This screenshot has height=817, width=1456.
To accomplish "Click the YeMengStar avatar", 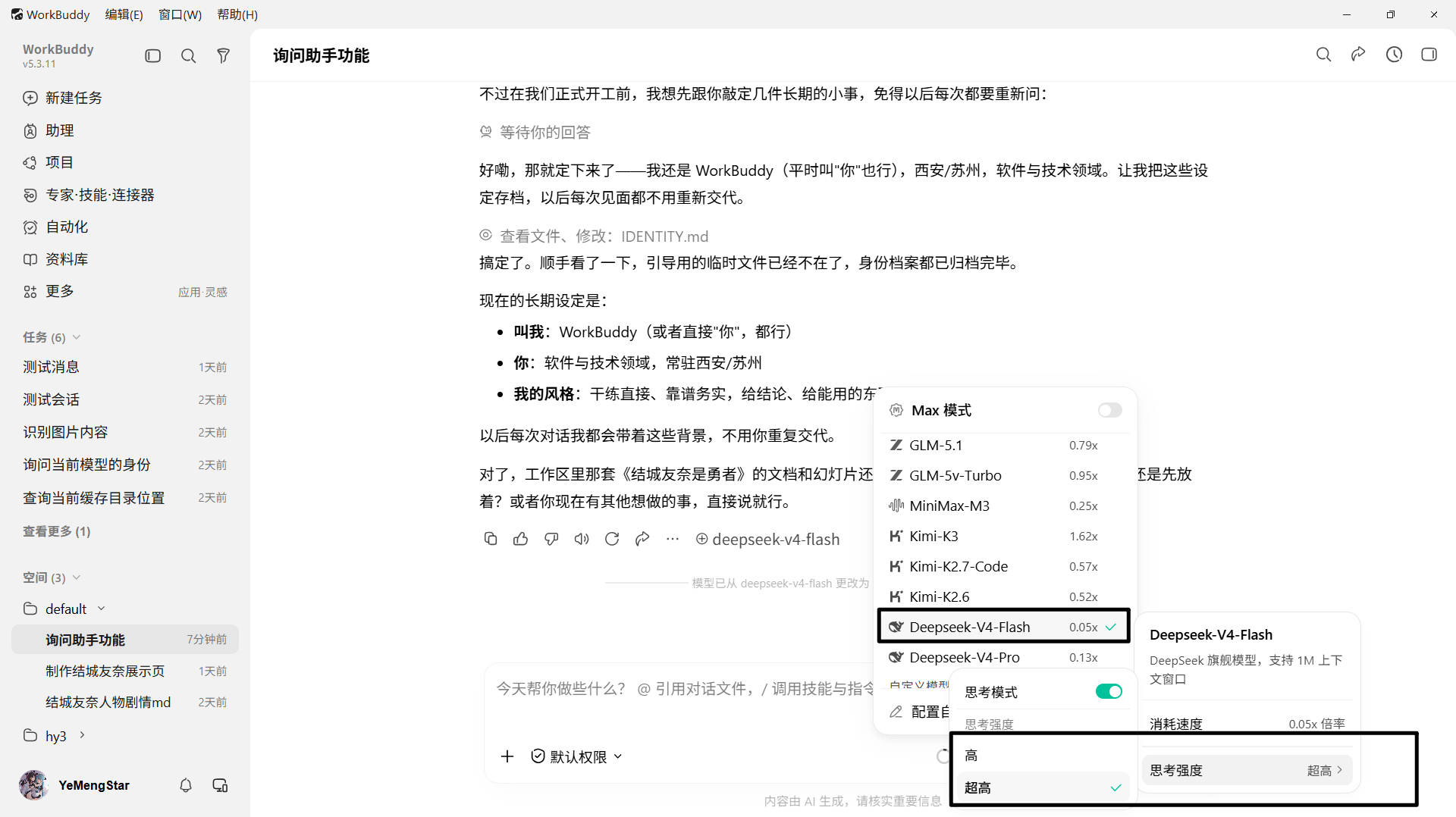I will point(33,785).
